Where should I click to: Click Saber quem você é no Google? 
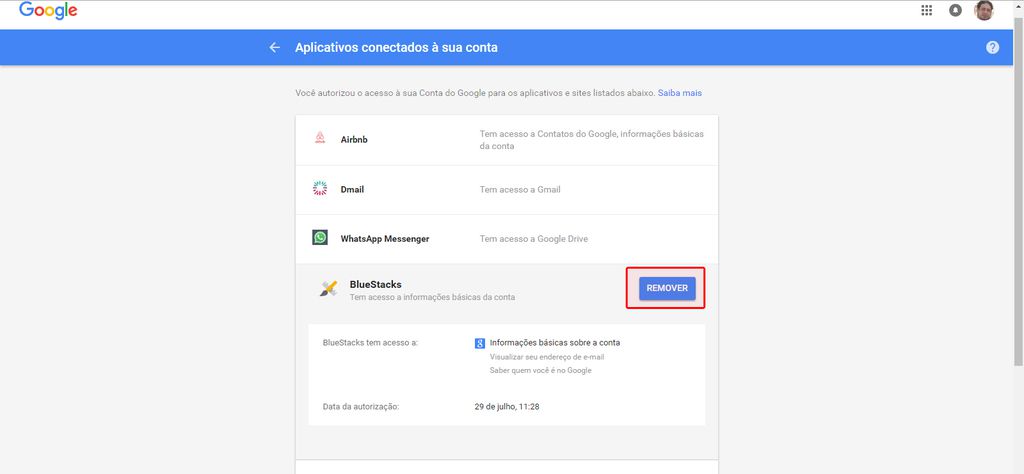[540, 371]
